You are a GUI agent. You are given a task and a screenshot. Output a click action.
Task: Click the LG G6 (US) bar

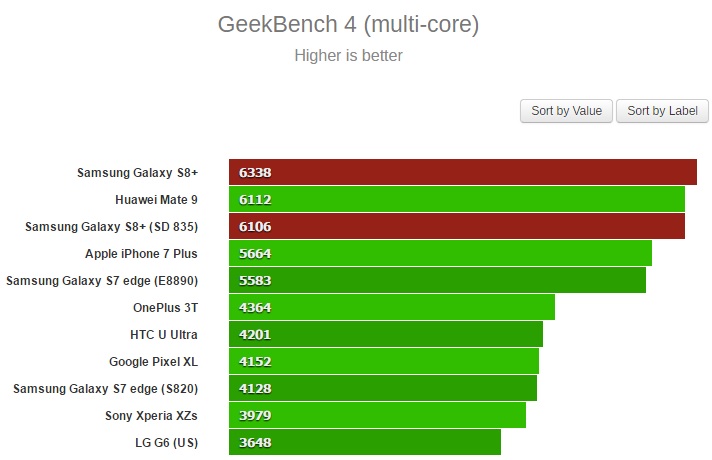(364, 442)
